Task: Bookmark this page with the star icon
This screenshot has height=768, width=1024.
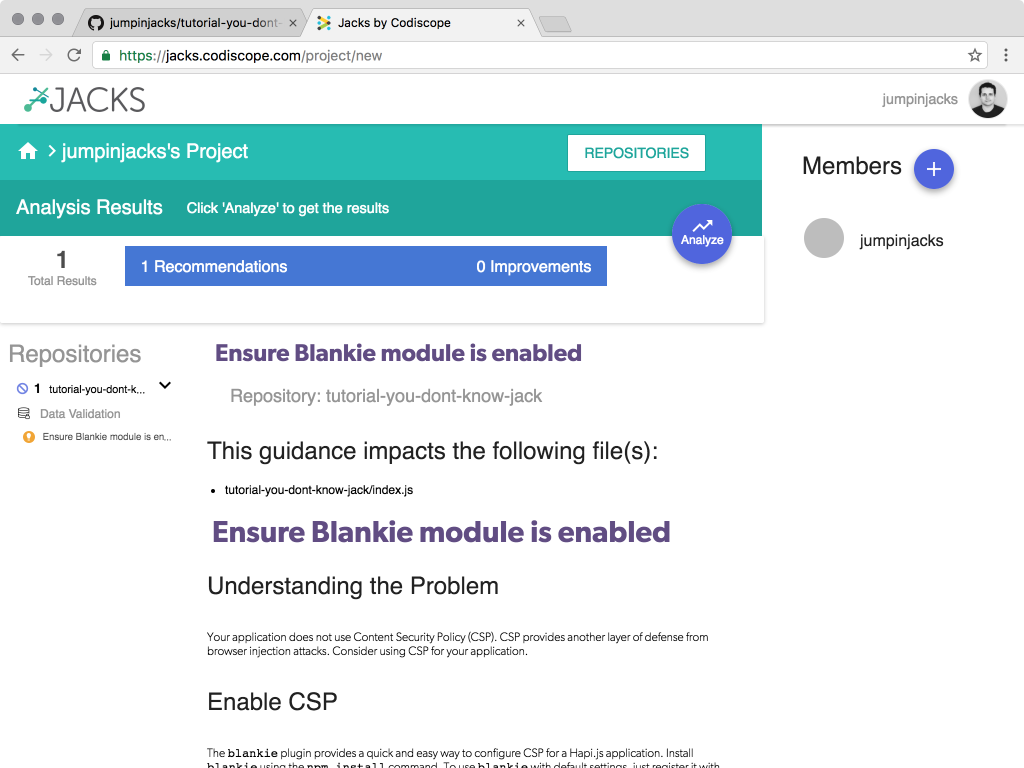Action: pyautogui.click(x=974, y=56)
